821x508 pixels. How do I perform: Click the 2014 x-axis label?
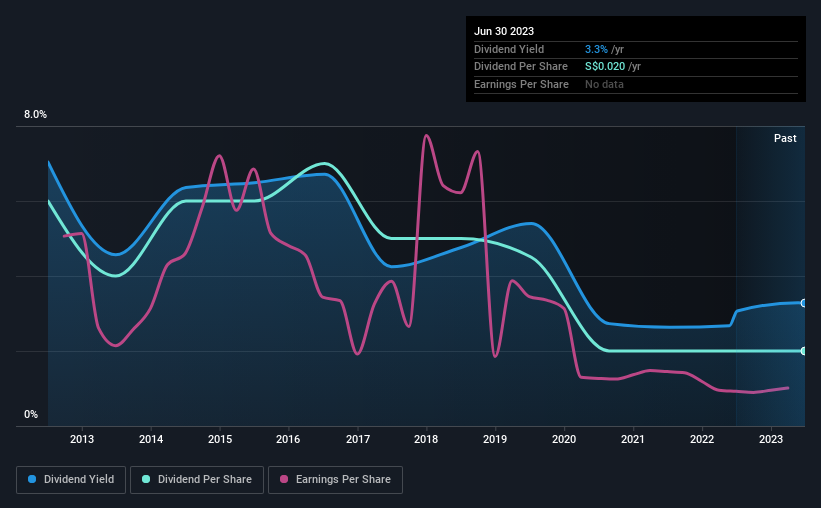pyautogui.click(x=151, y=439)
